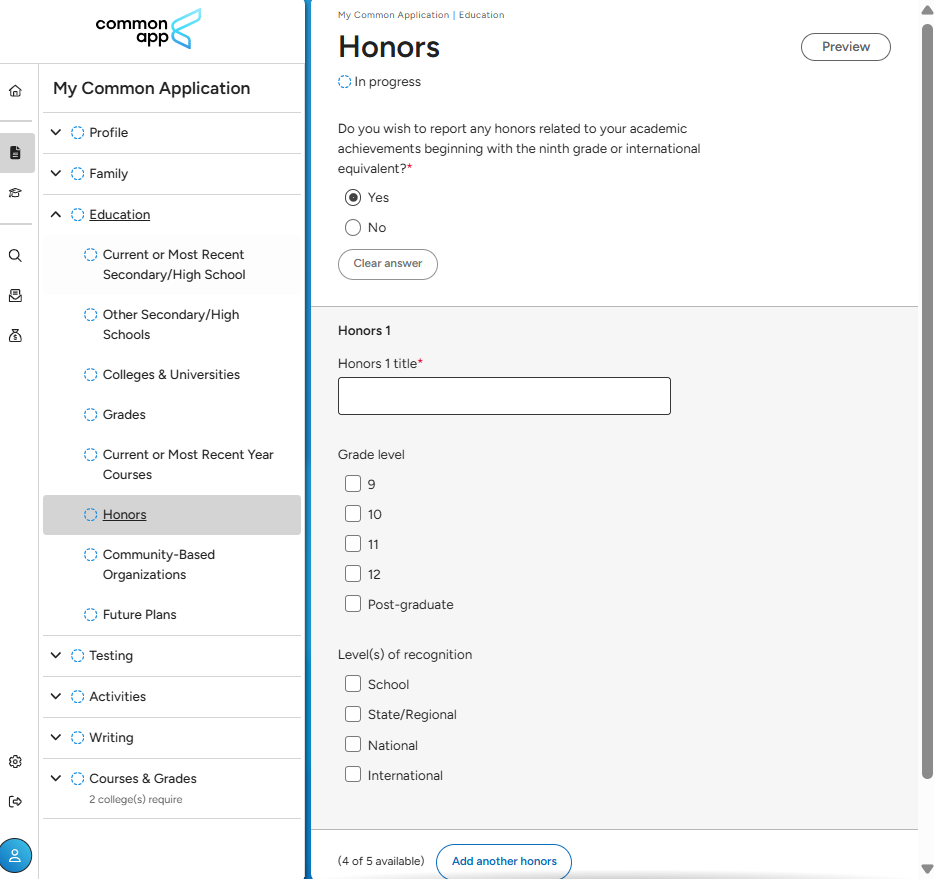Image resolution: width=934 pixels, height=879 pixels.
Task: Open Grades in the Education menu
Action: pyautogui.click(x=124, y=414)
